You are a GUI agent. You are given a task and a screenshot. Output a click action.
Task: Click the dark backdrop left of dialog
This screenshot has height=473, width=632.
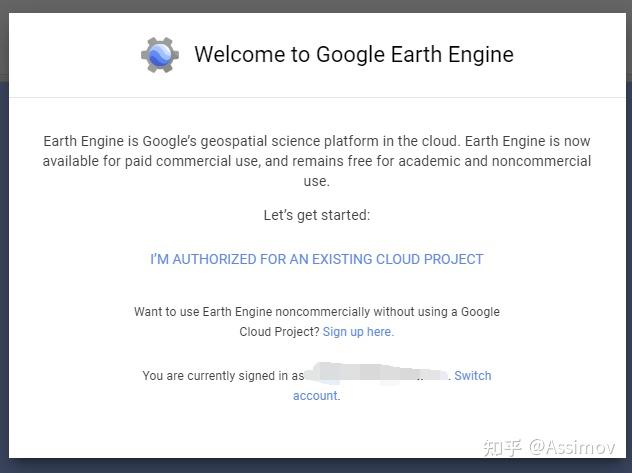point(3,250)
